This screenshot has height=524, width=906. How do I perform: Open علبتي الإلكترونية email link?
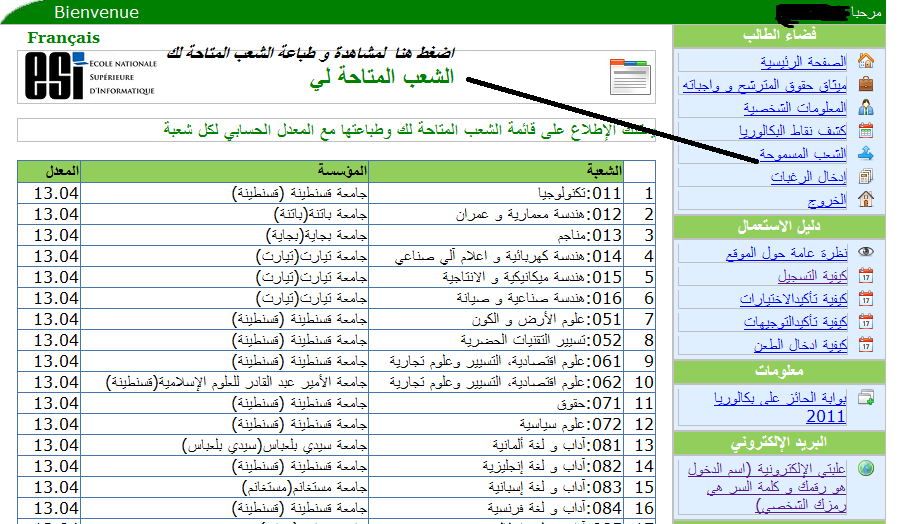767,487
